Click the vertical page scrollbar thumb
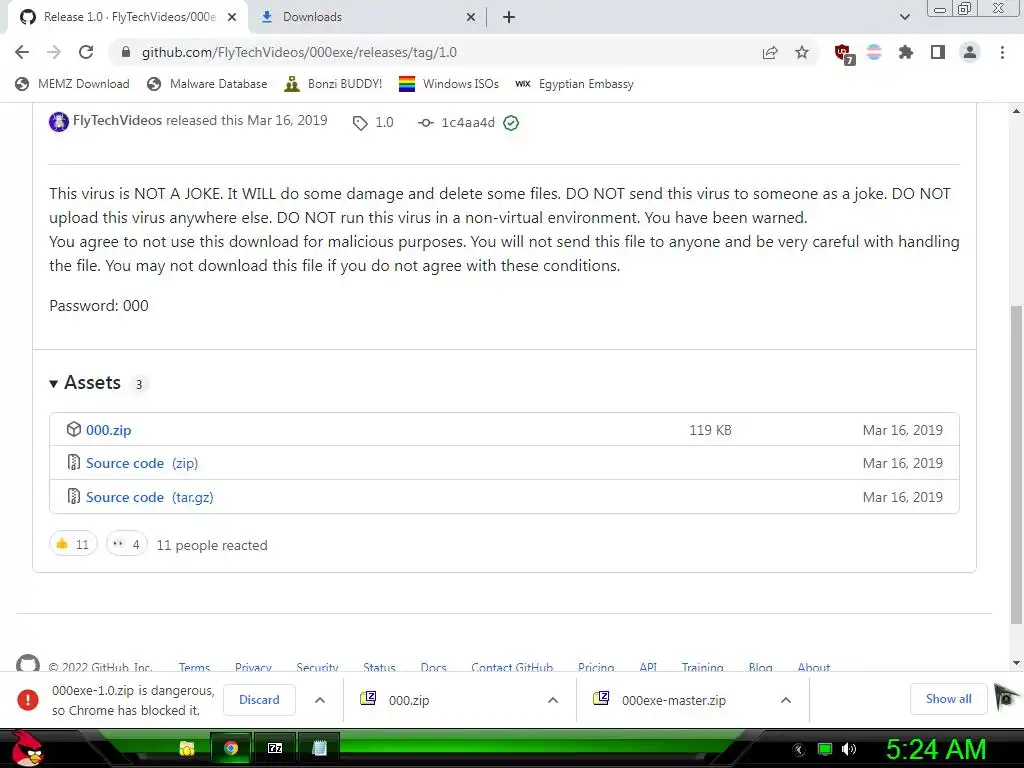Screen dimensions: 1024x768 click(1016, 464)
